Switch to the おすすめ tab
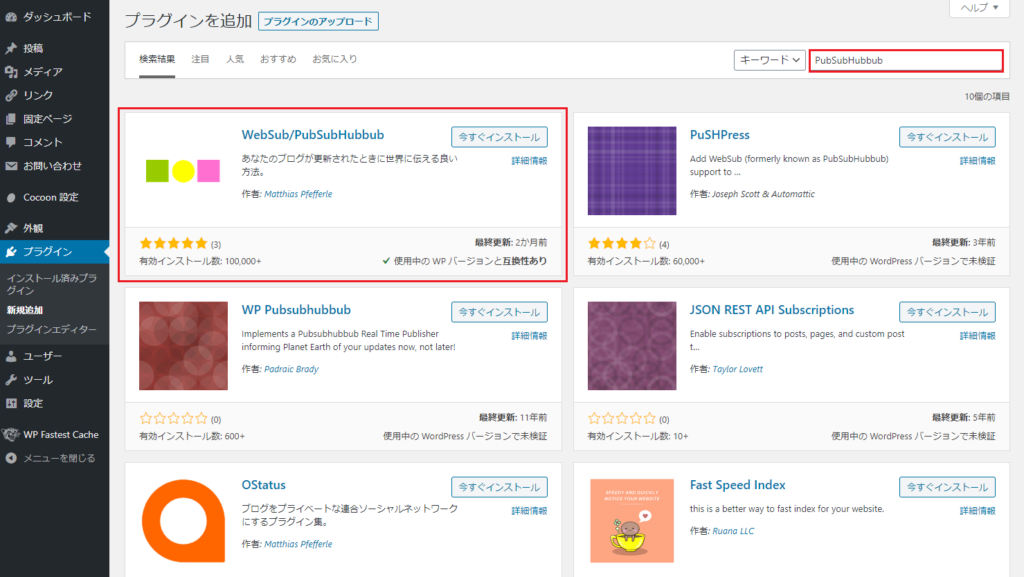The height and width of the screenshot is (577, 1024). click(278, 59)
